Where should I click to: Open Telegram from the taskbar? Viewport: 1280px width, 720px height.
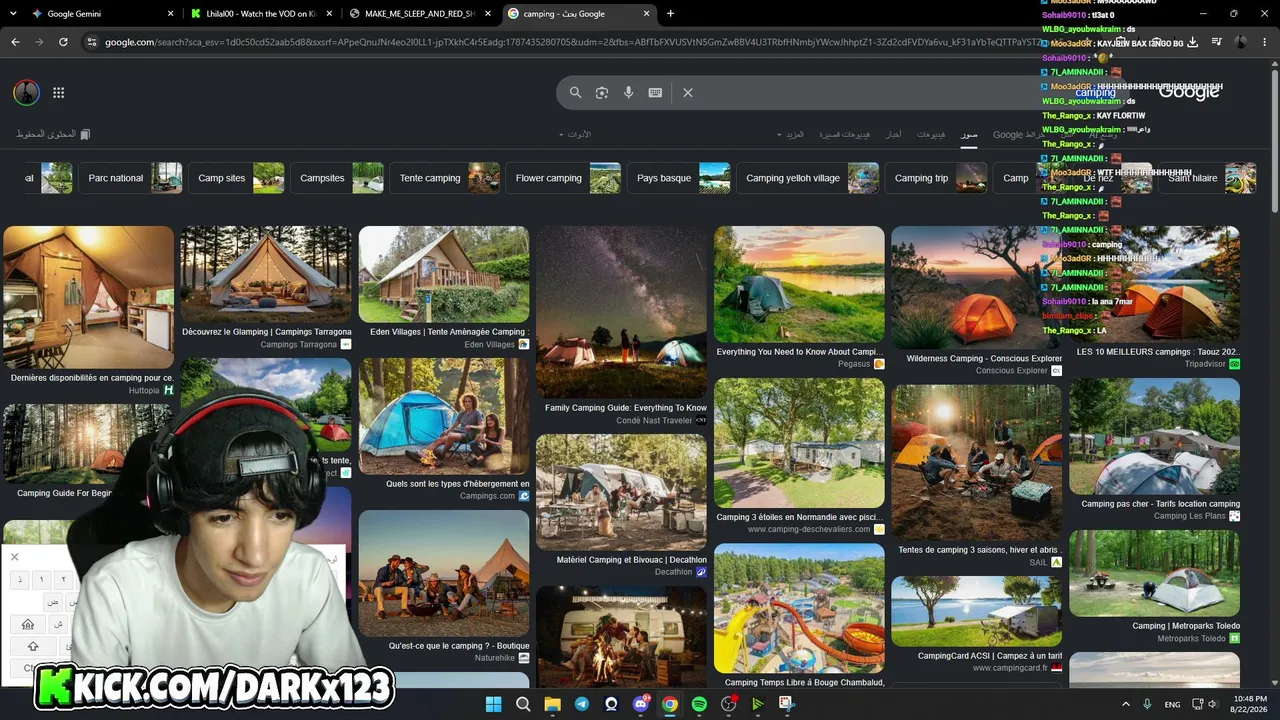tap(582, 704)
